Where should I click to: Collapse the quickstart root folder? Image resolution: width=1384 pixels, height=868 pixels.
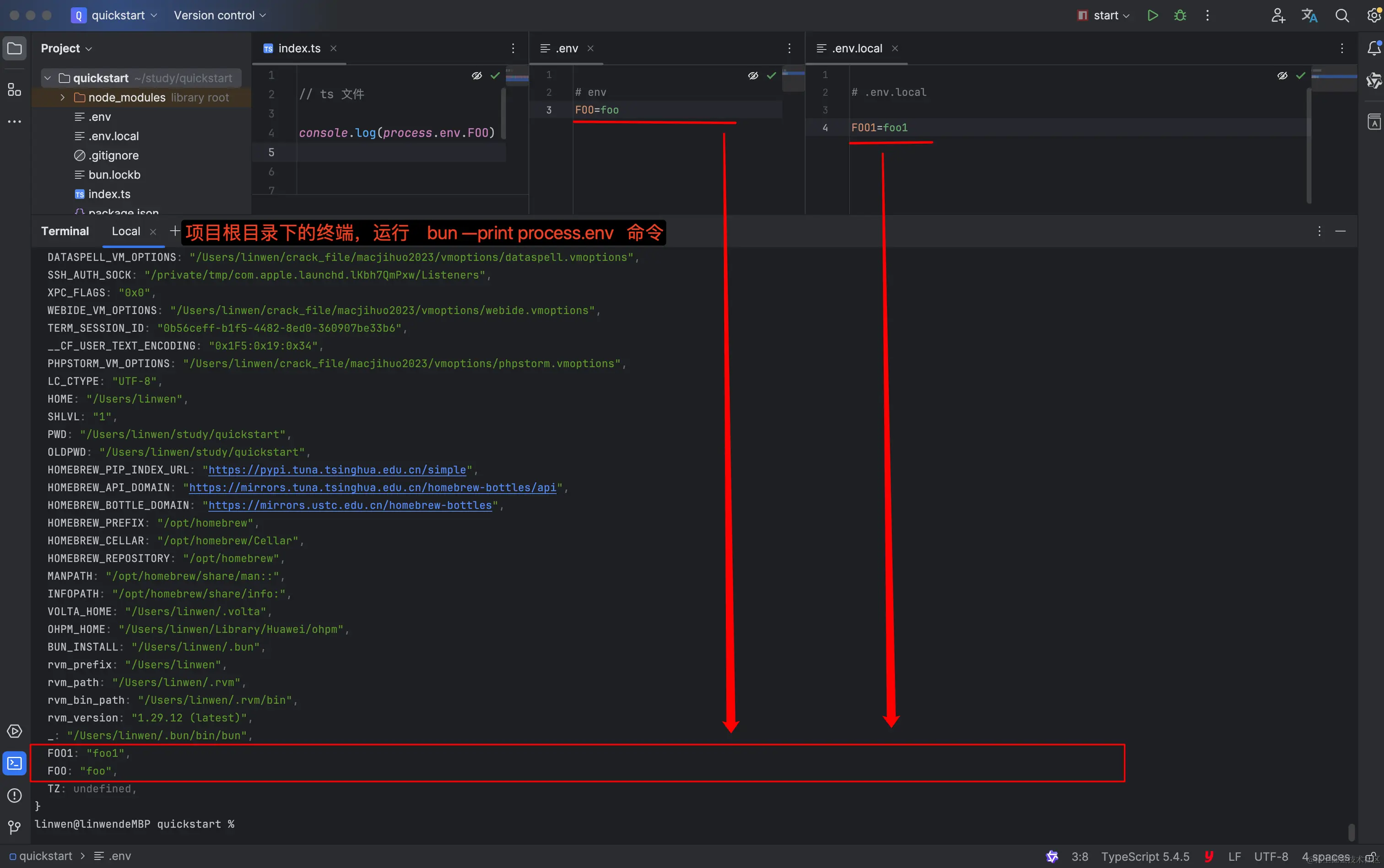48,78
